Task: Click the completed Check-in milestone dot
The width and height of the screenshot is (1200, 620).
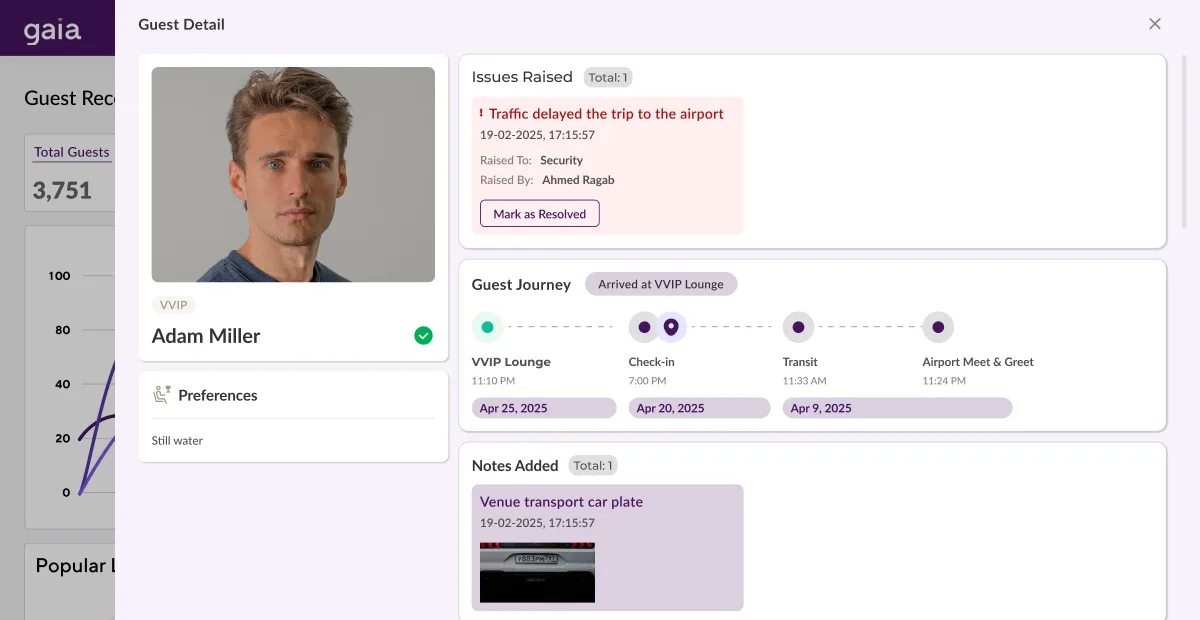Action: [x=643, y=326]
